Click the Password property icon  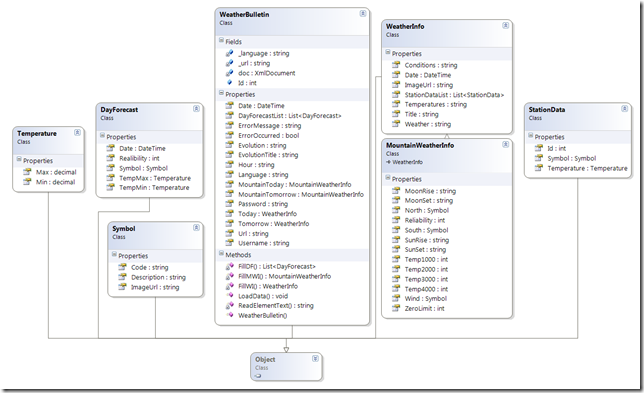230,204
